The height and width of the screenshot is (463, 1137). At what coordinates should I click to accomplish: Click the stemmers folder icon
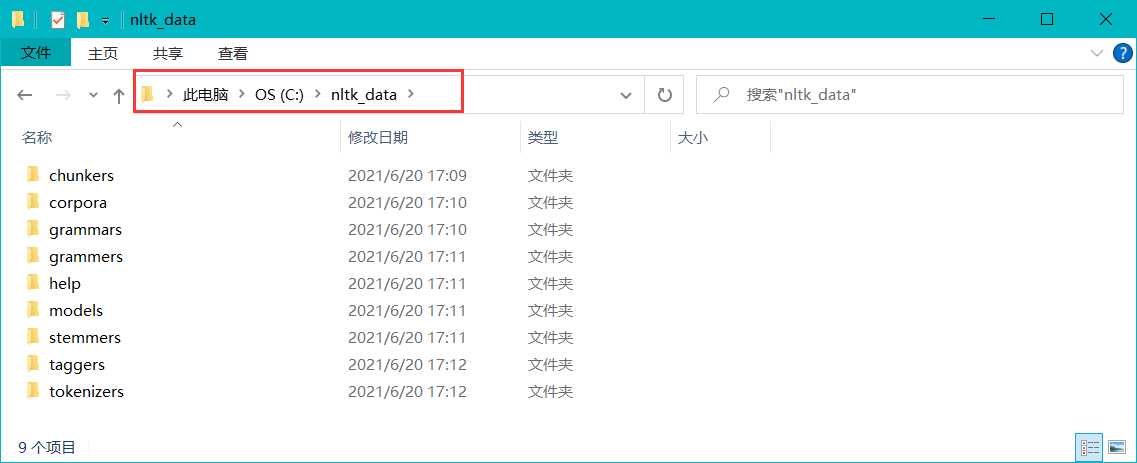click(x=33, y=337)
